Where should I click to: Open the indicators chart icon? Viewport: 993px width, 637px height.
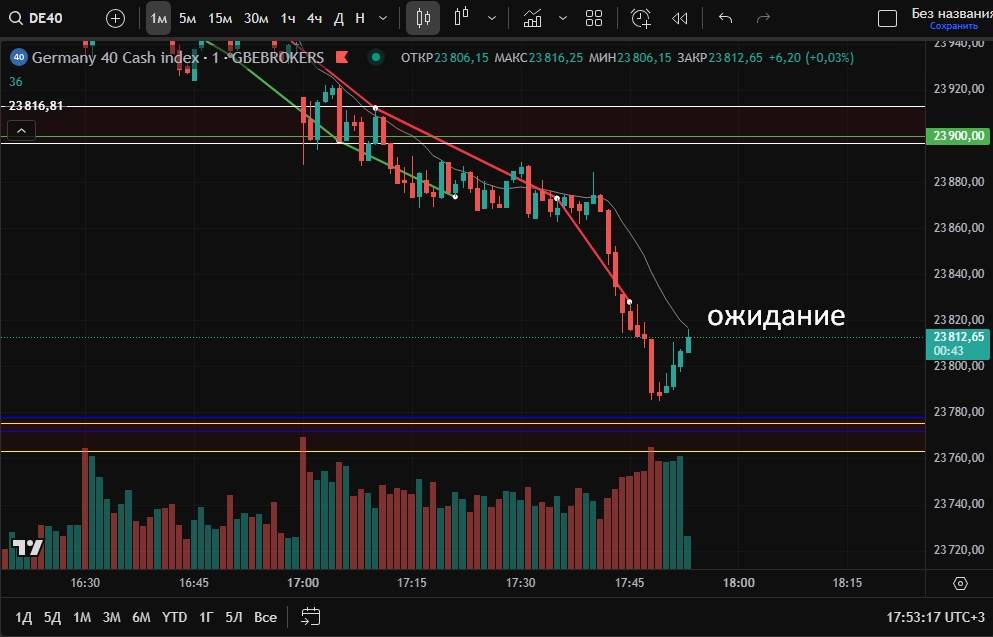[x=533, y=18]
